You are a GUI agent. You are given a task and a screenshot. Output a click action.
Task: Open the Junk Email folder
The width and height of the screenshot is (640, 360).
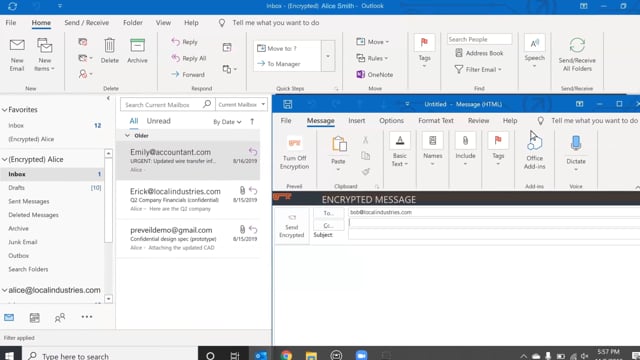point(23,242)
